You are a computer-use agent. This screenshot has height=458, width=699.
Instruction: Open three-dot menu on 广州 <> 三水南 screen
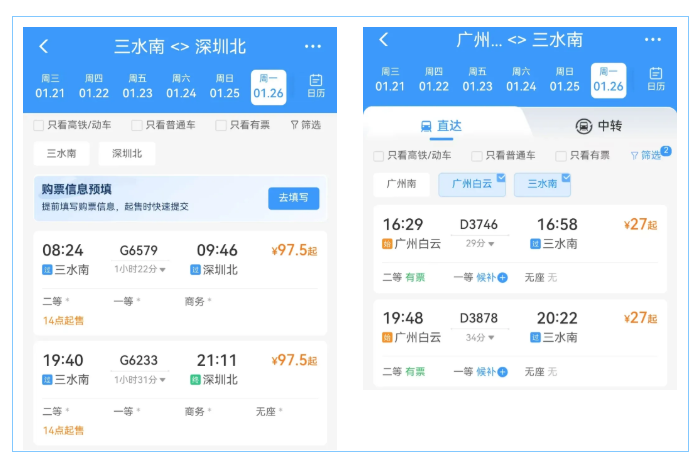(x=653, y=40)
